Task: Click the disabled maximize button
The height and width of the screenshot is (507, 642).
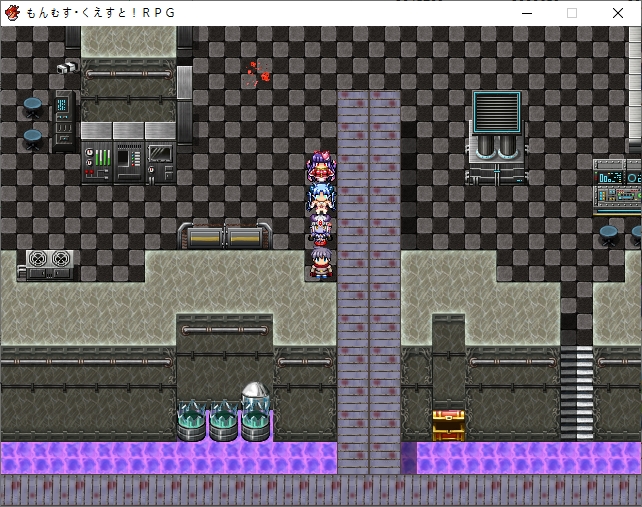Action: (572, 13)
